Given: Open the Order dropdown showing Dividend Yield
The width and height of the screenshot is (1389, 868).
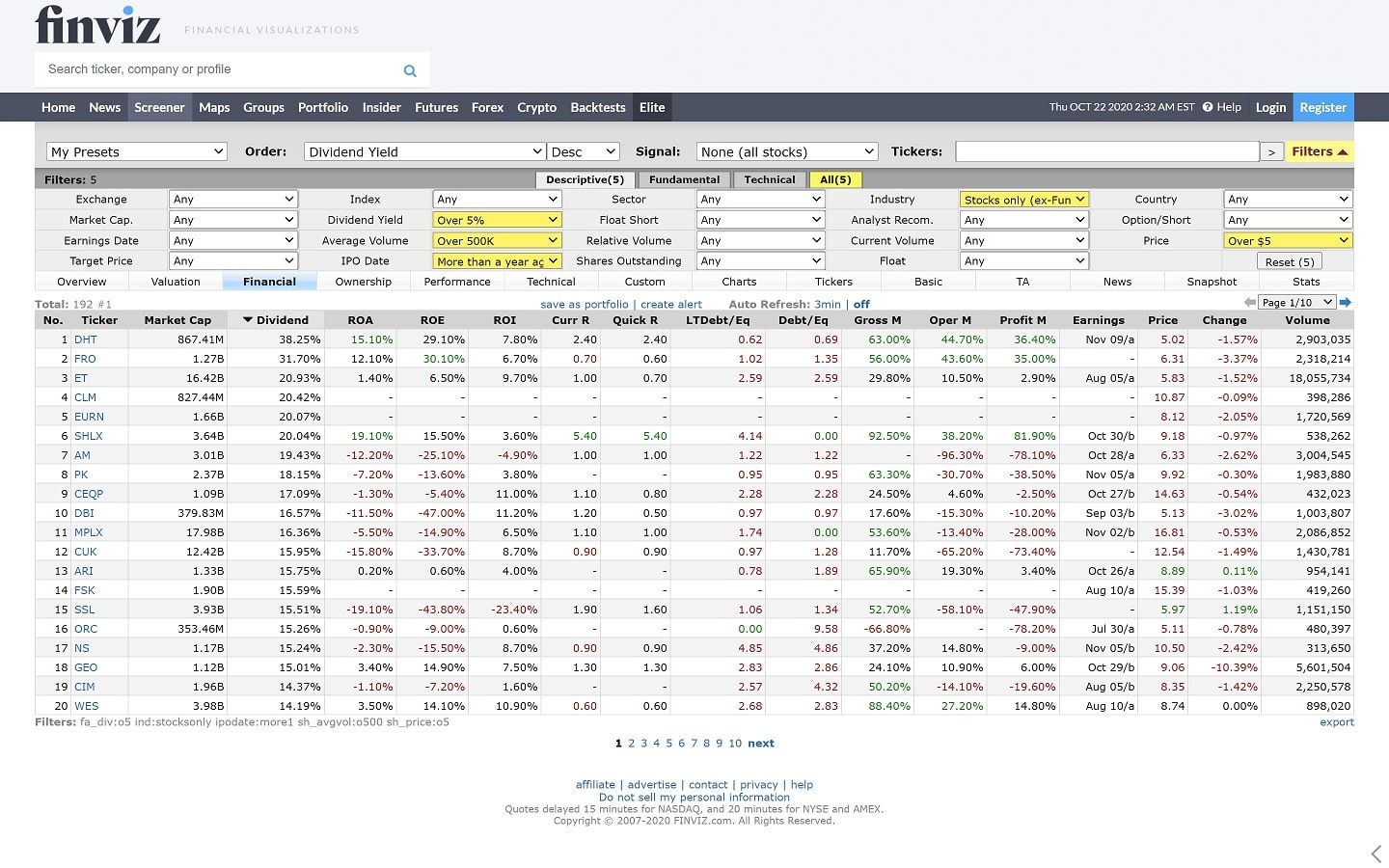Looking at the screenshot, I should [x=423, y=151].
